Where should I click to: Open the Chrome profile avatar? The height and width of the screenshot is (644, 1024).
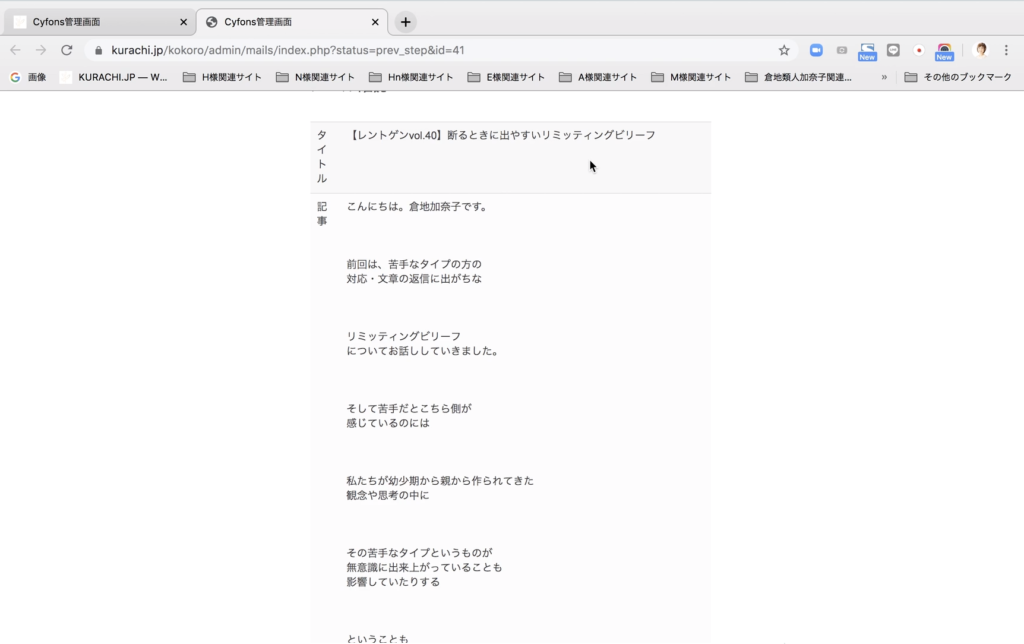(980, 50)
